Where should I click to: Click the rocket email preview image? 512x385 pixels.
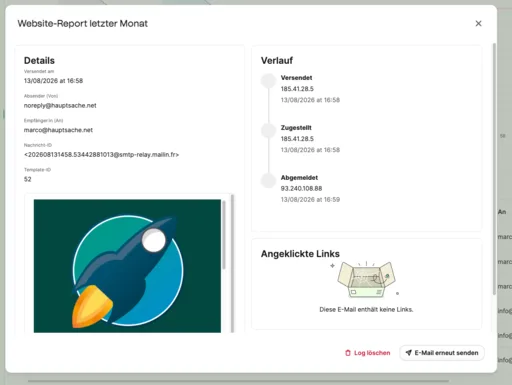(127, 266)
